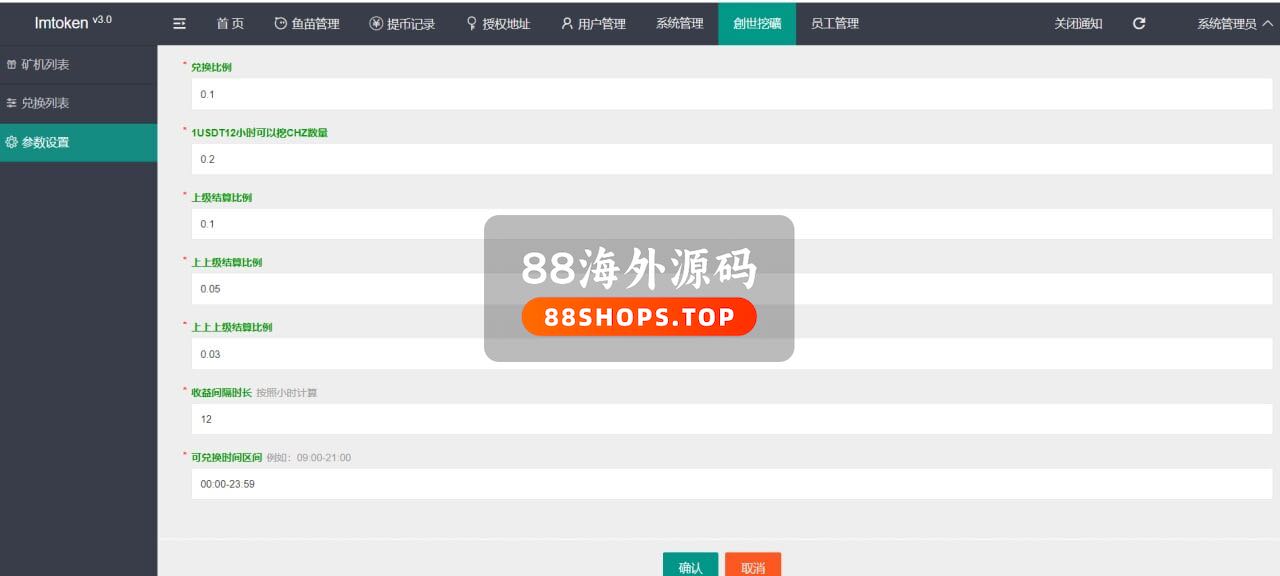
Task: Open 鱼苗管理 menu with clock icon
Action: point(307,24)
